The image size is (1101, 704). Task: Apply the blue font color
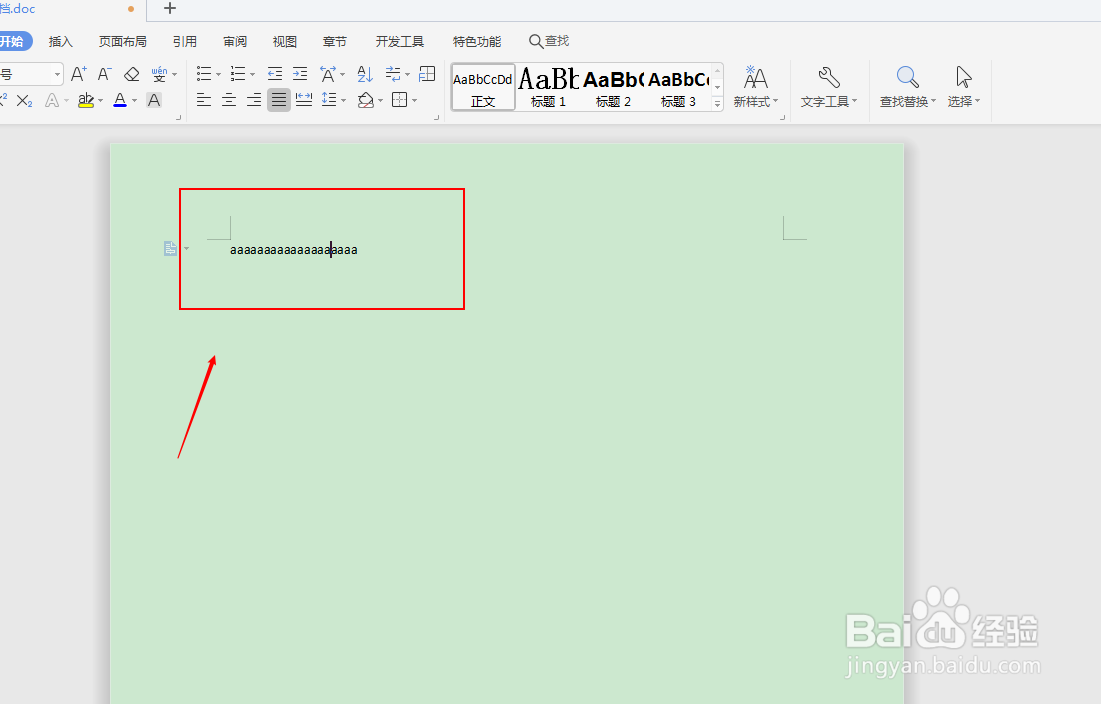pos(120,100)
